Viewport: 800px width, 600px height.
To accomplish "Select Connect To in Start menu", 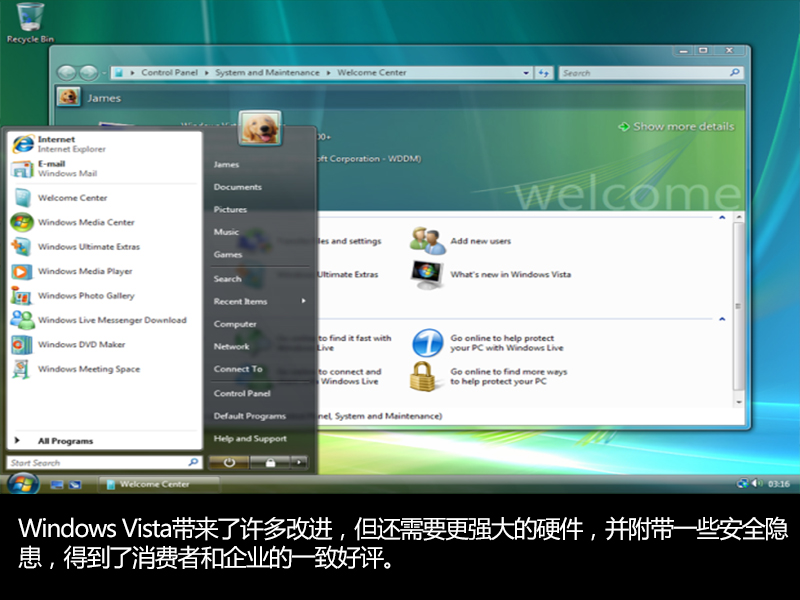I will tap(238, 368).
